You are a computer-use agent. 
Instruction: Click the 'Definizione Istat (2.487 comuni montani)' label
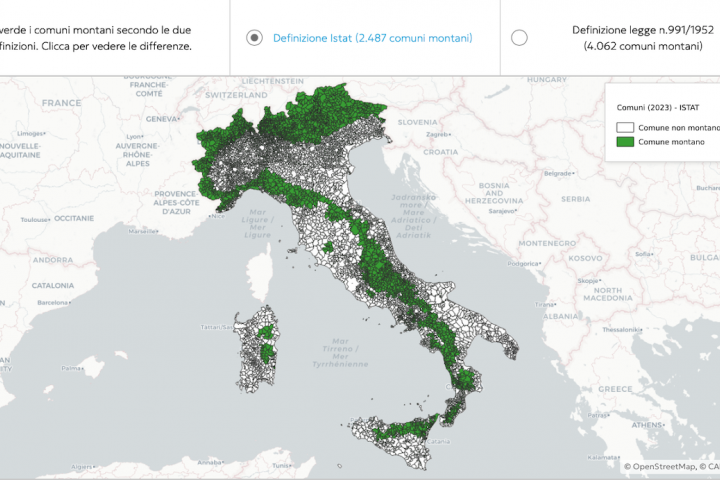372,38
